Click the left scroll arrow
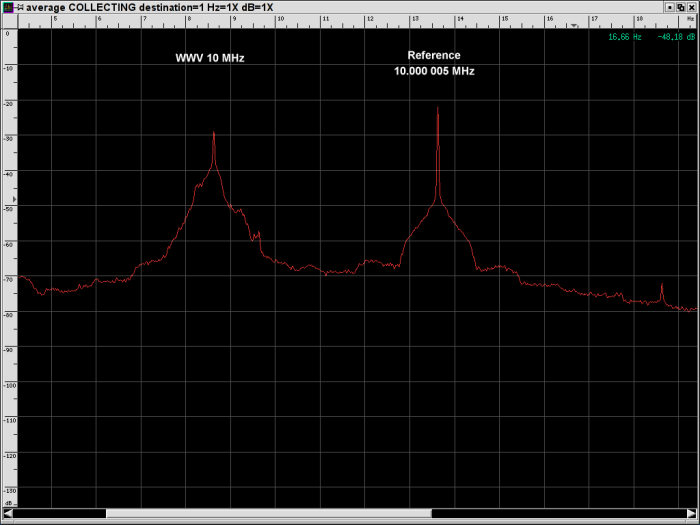 (x=8, y=513)
